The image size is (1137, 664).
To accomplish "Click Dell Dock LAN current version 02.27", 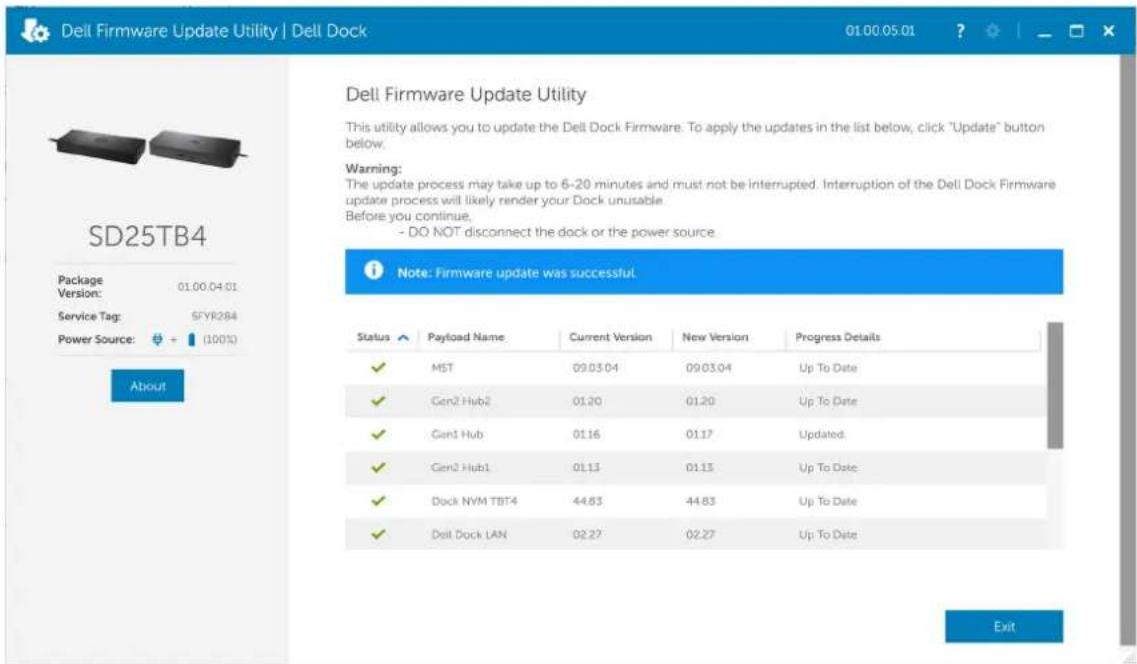I will (x=587, y=534).
